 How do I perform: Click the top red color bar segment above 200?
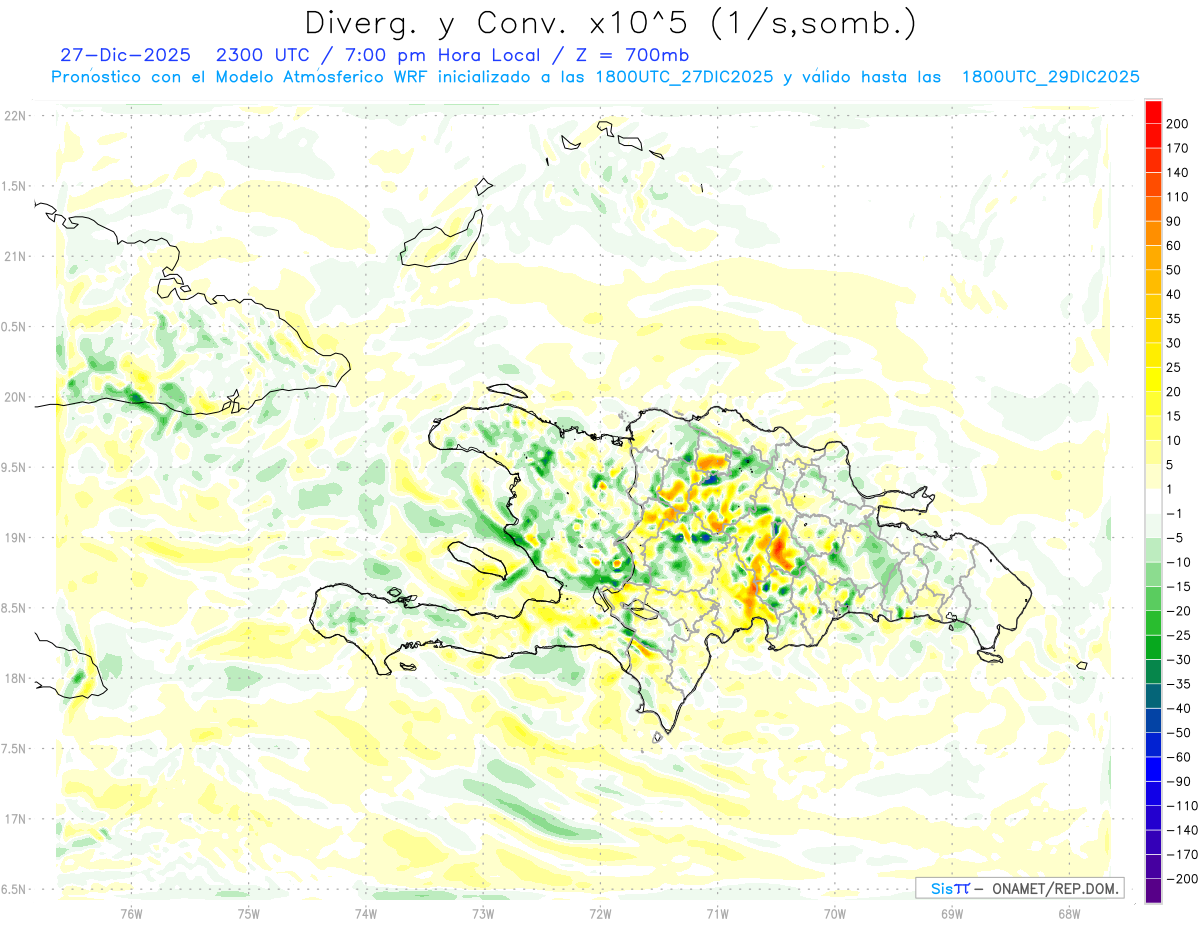click(x=1154, y=111)
